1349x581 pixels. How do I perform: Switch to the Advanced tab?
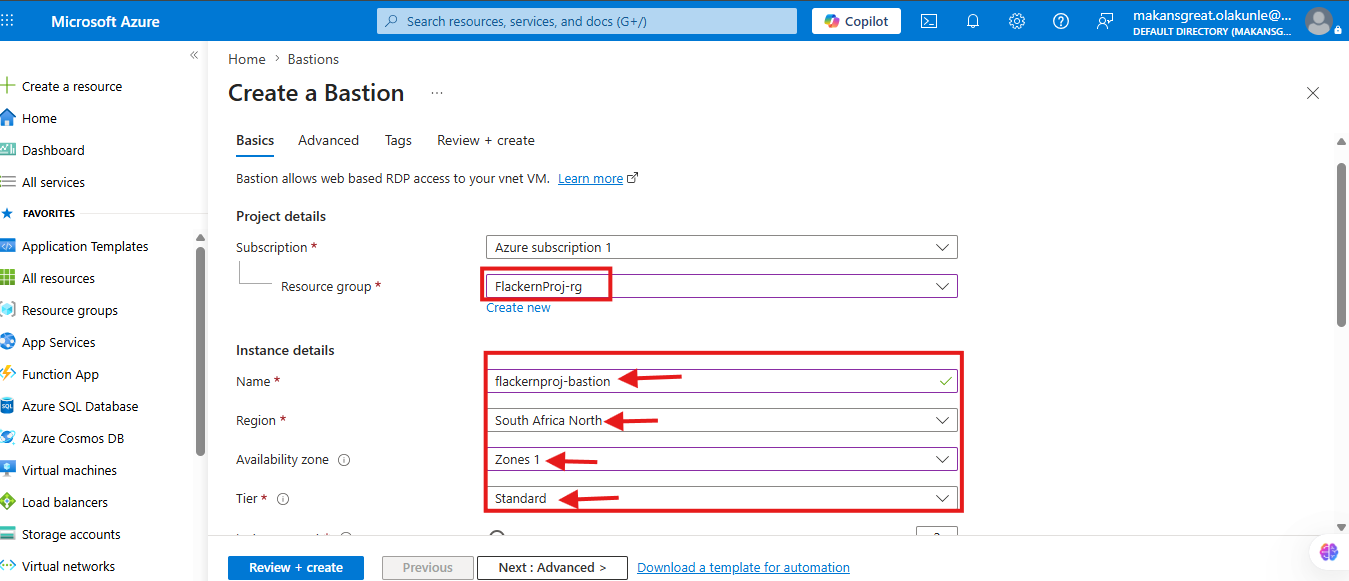(x=328, y=140)
